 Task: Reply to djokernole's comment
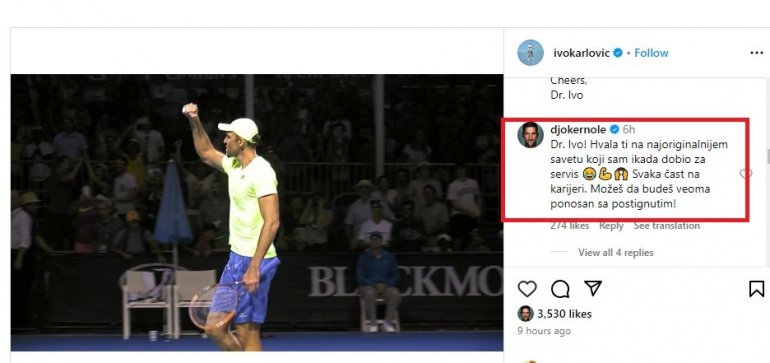[611, 226]
